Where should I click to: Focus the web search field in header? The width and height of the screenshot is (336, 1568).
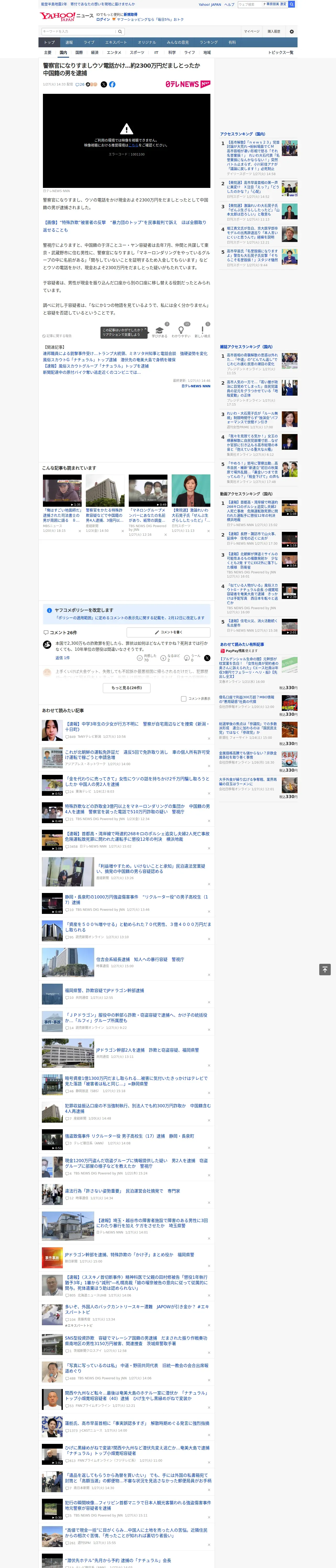pos(249,4)
